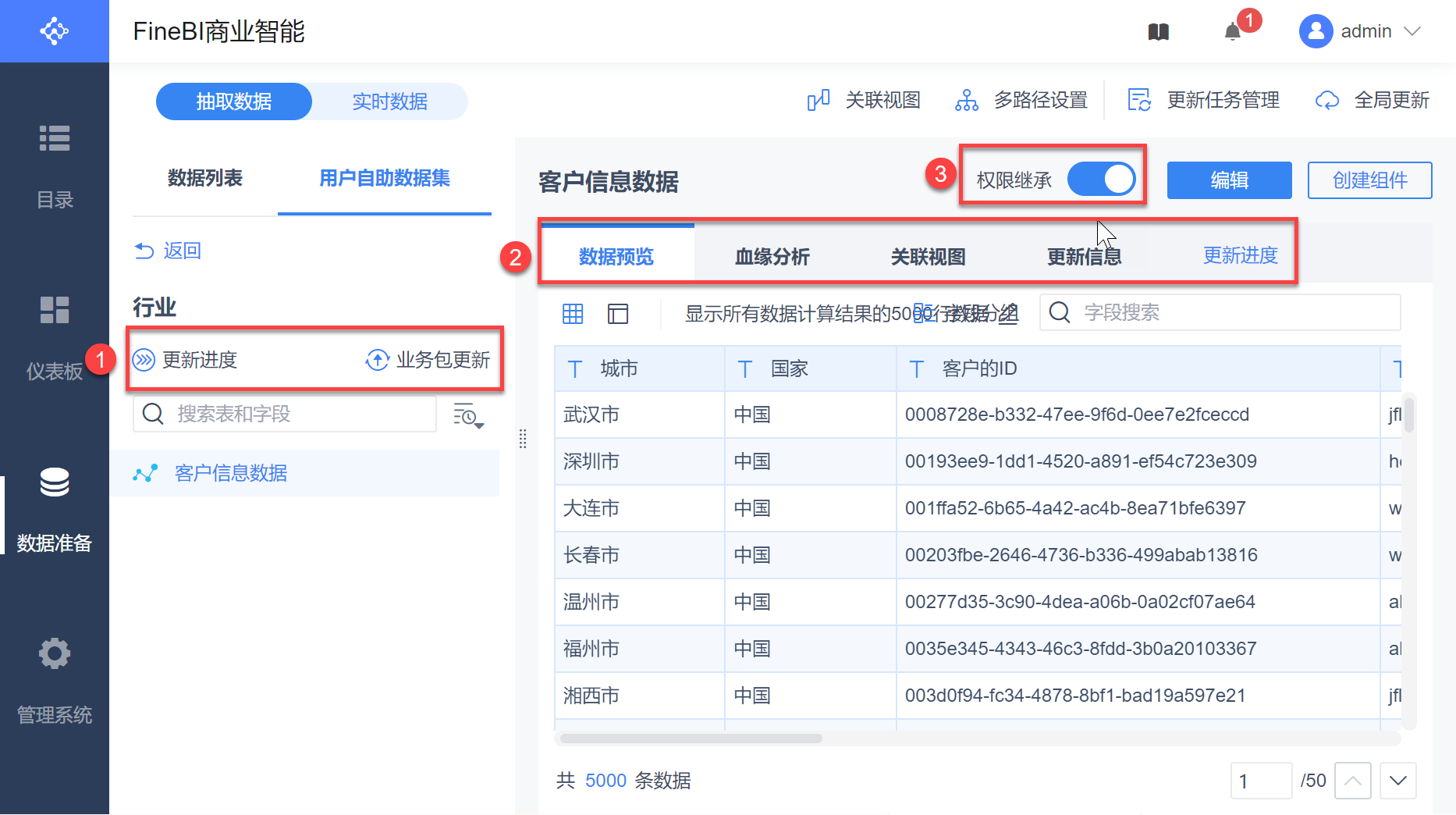Select the 深圳市 cell
Screen dimensions: 1456x815
[640, 461]
